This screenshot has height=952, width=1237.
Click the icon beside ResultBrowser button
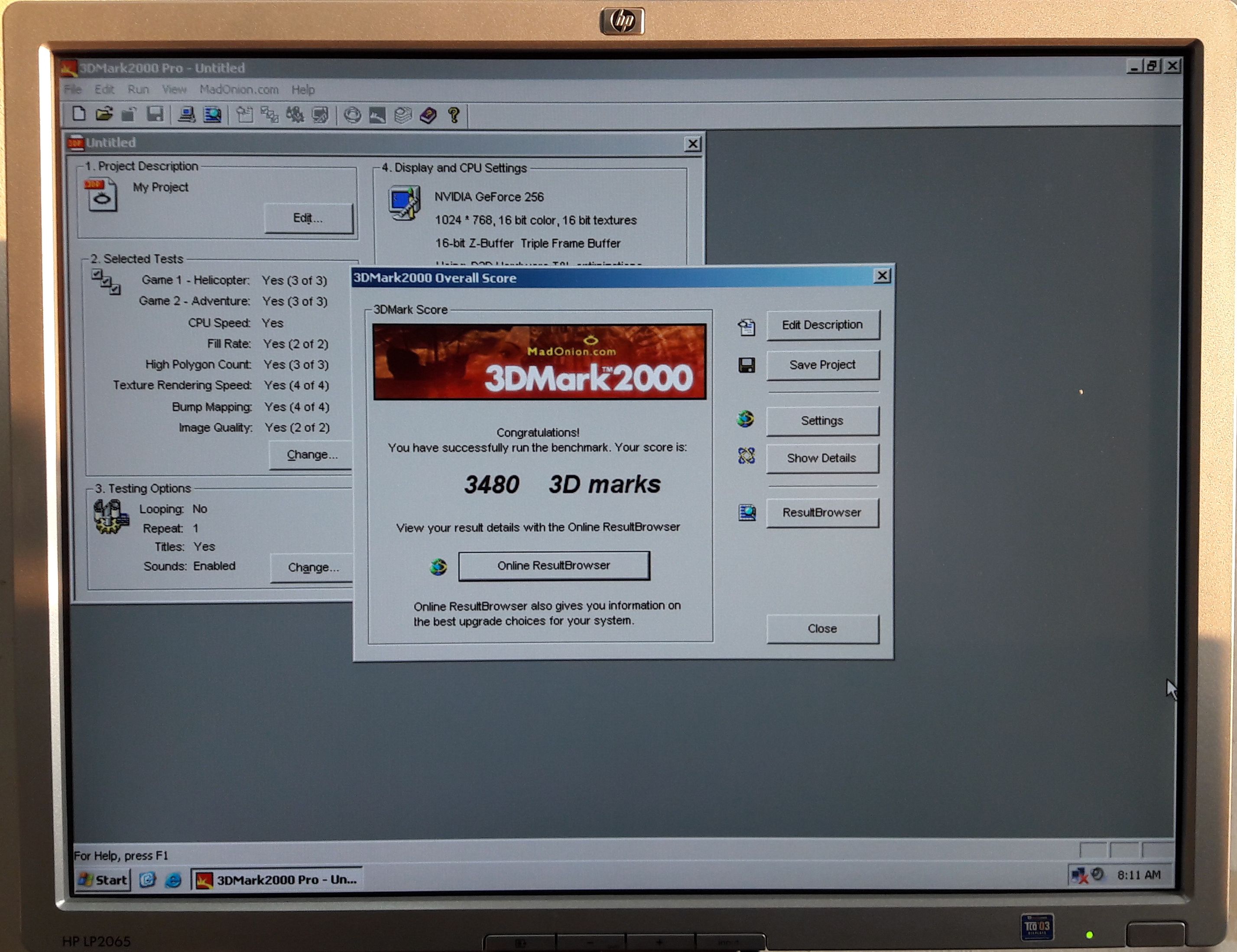(747, 512)
